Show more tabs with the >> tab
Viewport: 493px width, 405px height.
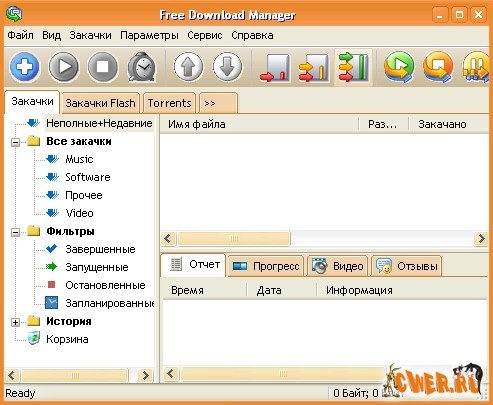click(x=218, y=103)
